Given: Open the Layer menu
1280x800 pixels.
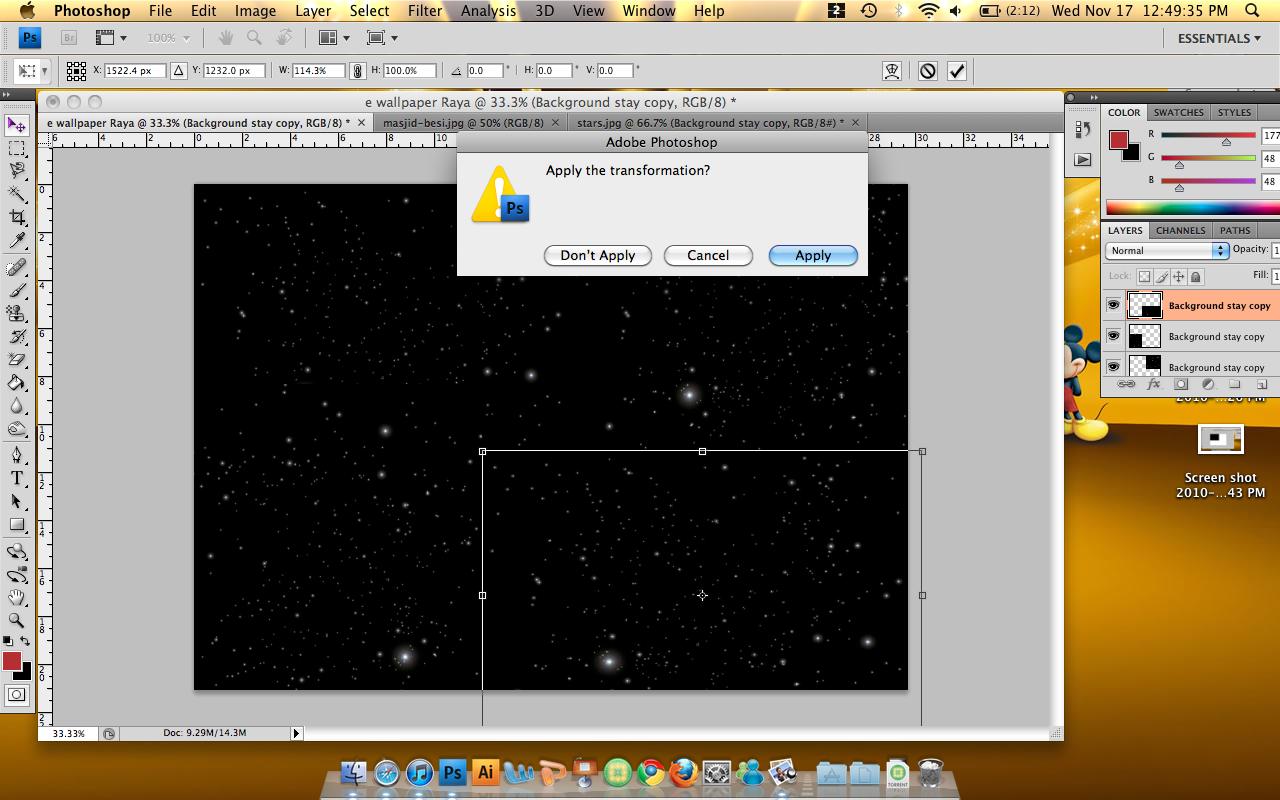Looking at the screenshot, I should [313, 11].
